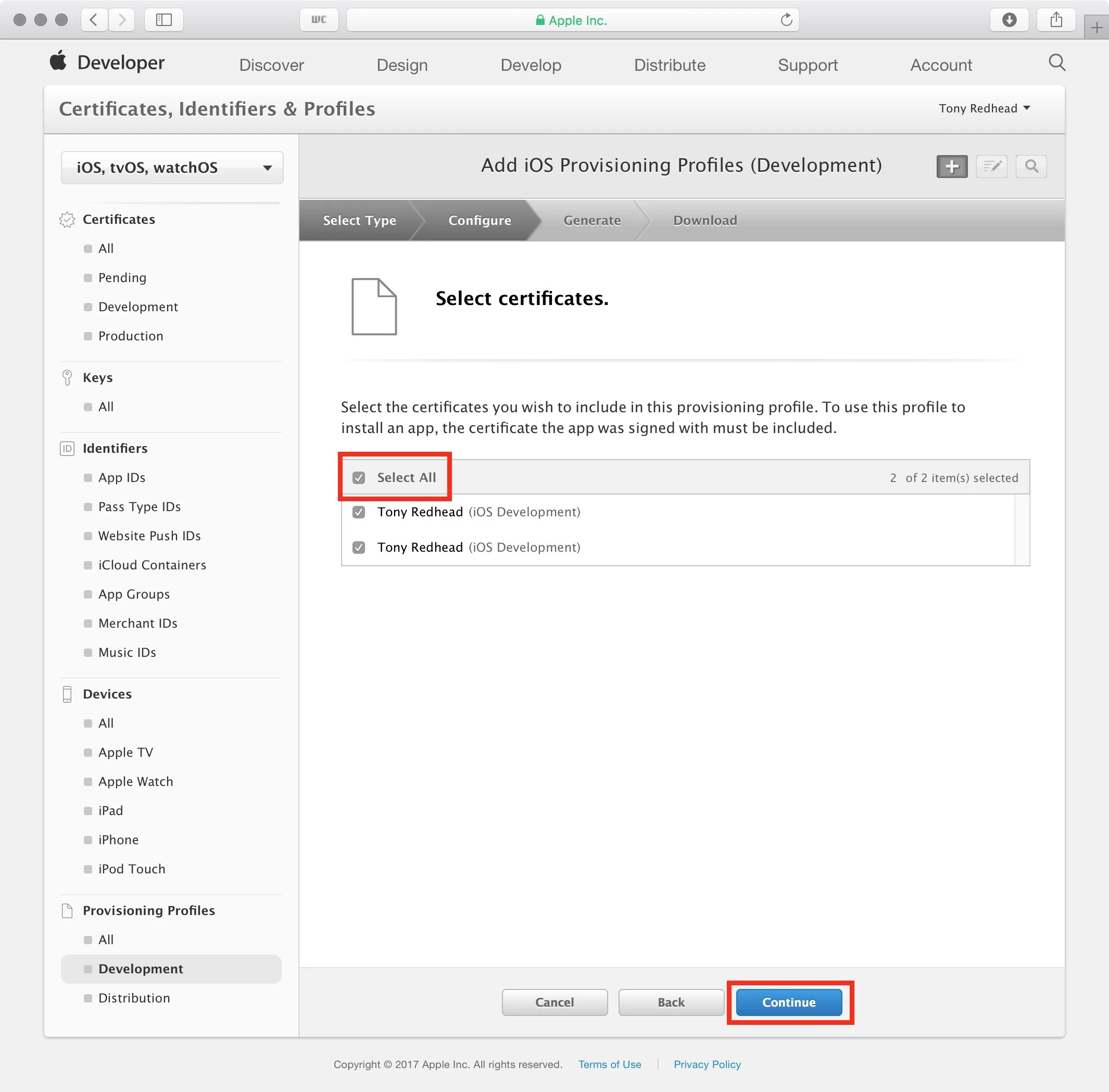The width and height of the screenshot is (1109, 1092).
Task: Select All under Provisioning Profiles
Action: [x=106, y=940]
